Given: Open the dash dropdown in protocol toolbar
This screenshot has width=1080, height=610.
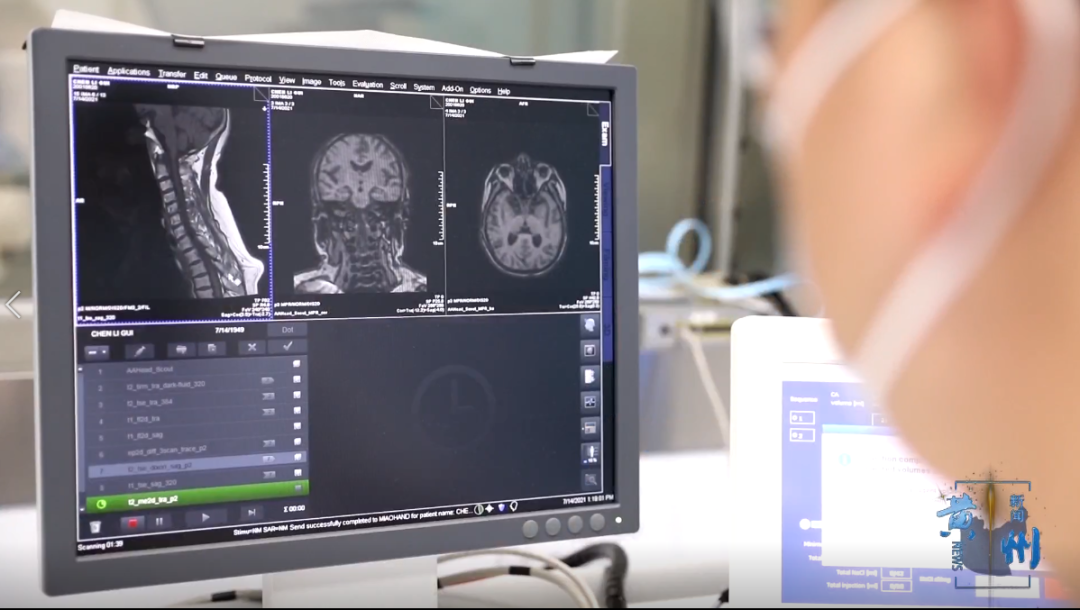Looking at the screenshot, I should click(96, 352).
